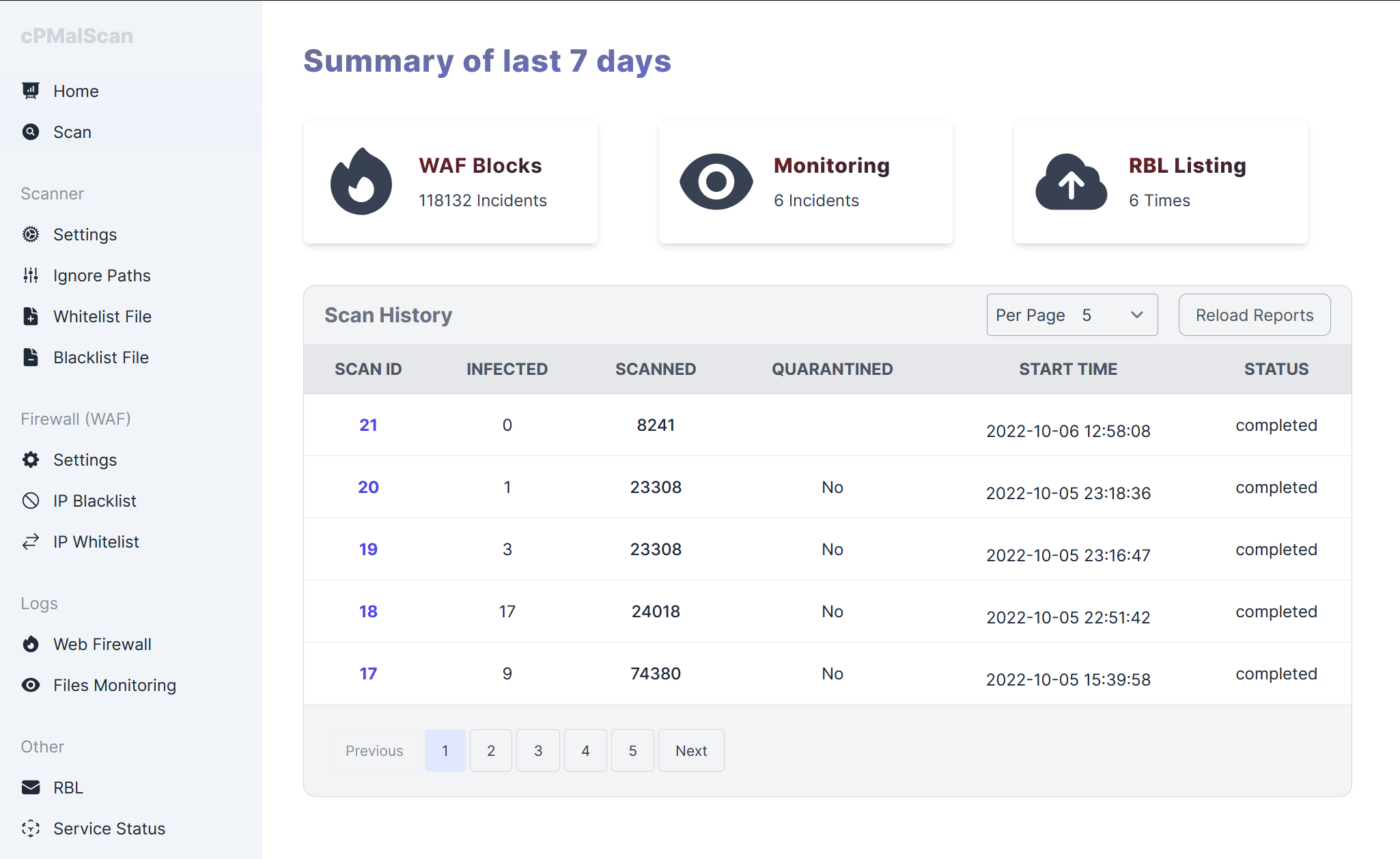Click the Scan History heading
The width and height of the screenshot is (1400, 859).
389,315
